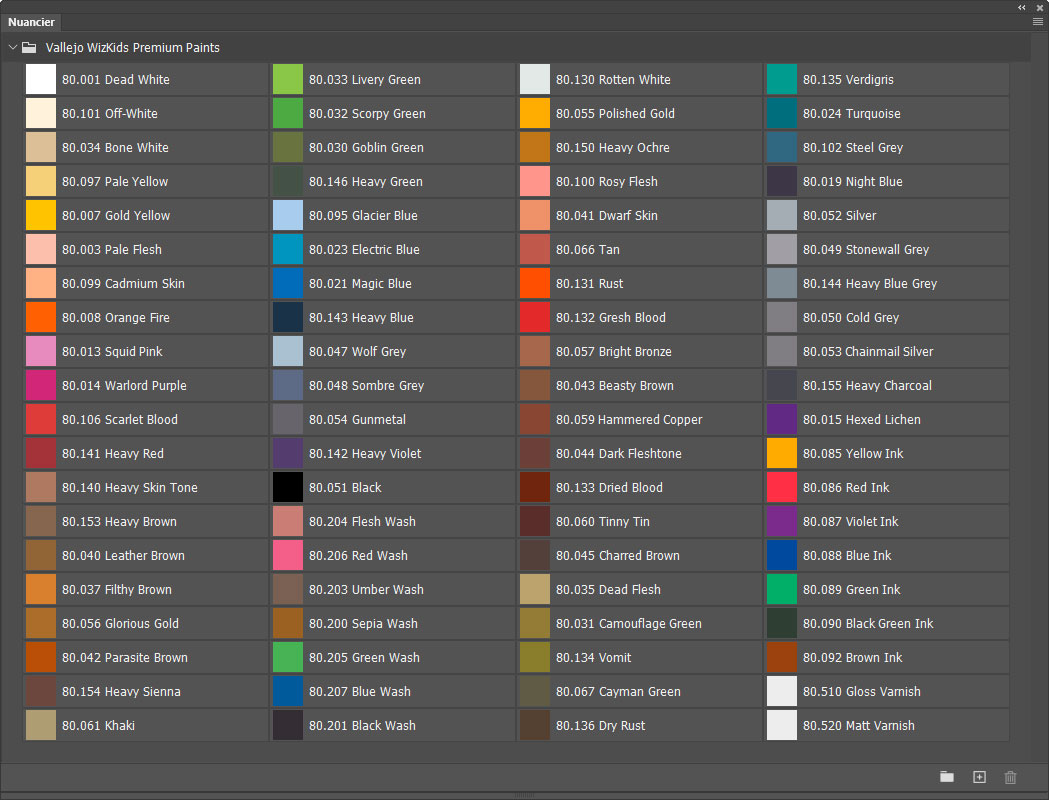Select the Vallejo WizKids Premium Paints folder

point(30,47)
